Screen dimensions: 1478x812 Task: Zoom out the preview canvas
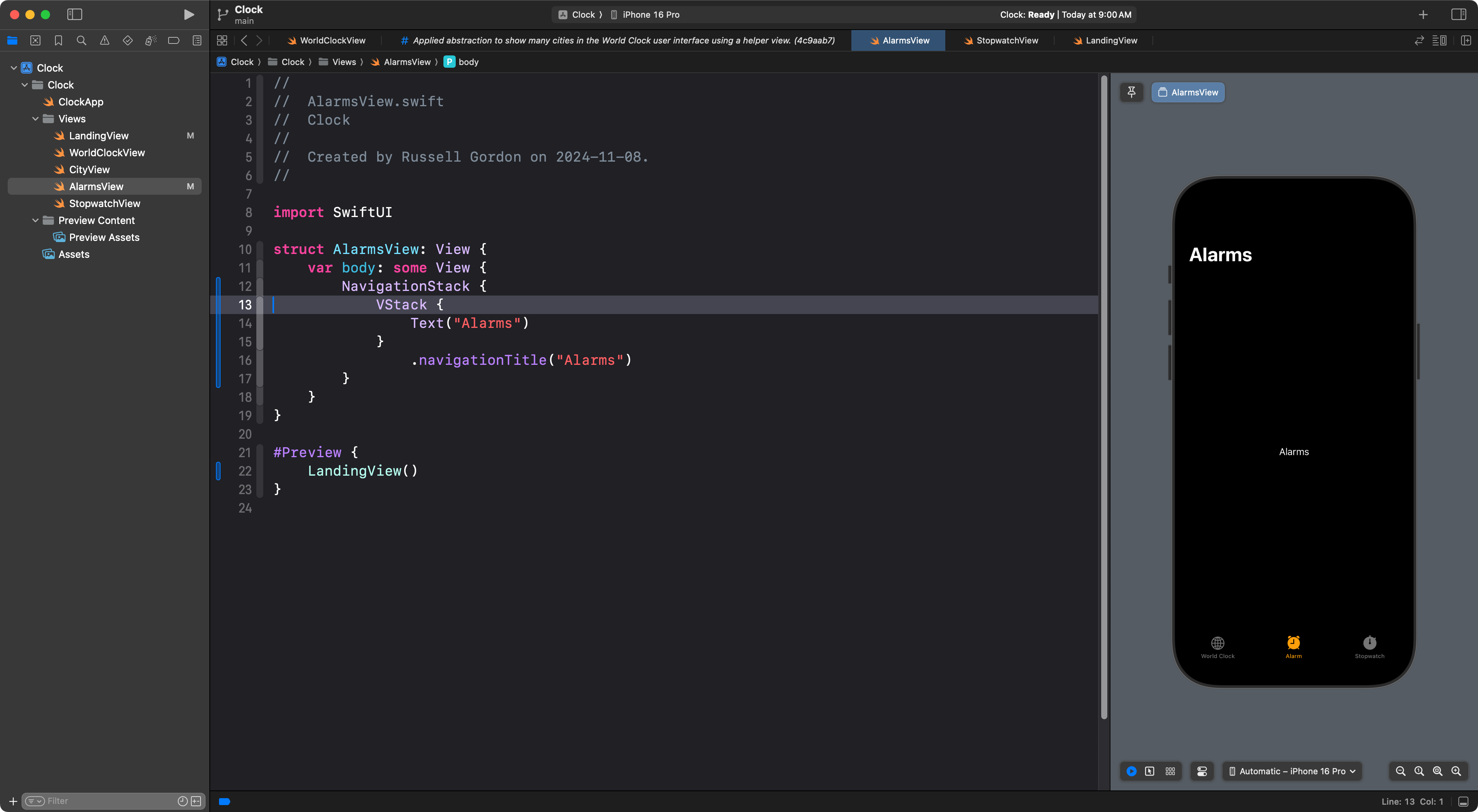[1400, 771]
